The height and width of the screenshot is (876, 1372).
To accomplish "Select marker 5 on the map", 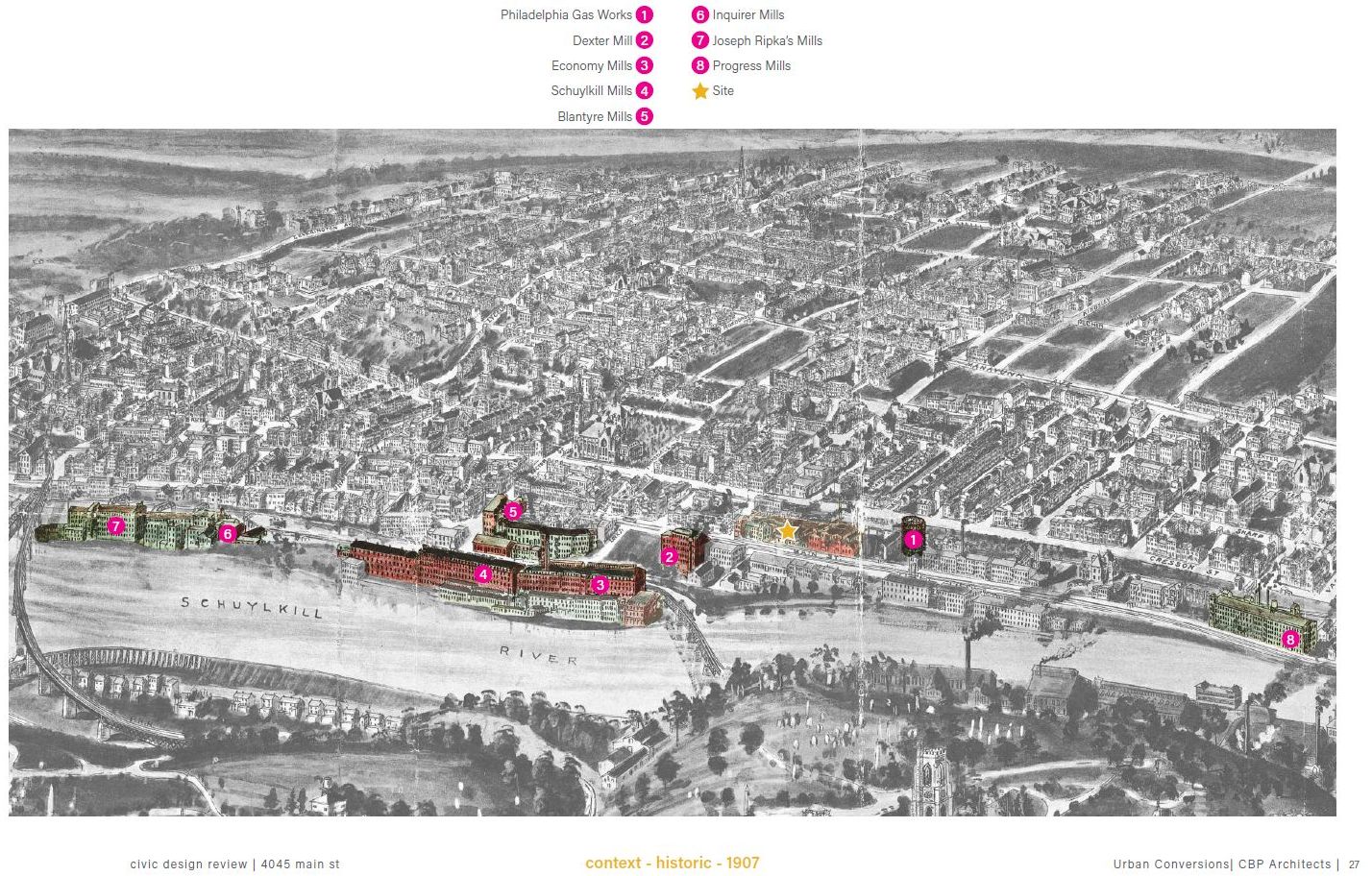I will click(x=512, y=512).
